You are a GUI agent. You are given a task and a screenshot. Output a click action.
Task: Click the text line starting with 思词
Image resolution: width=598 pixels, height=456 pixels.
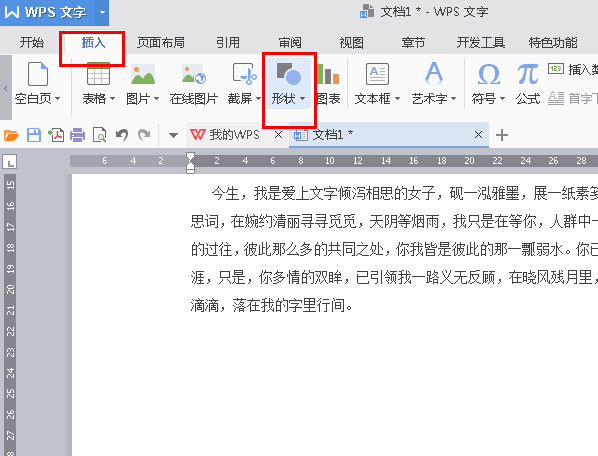pyautogui.click(x=394, y=221)
